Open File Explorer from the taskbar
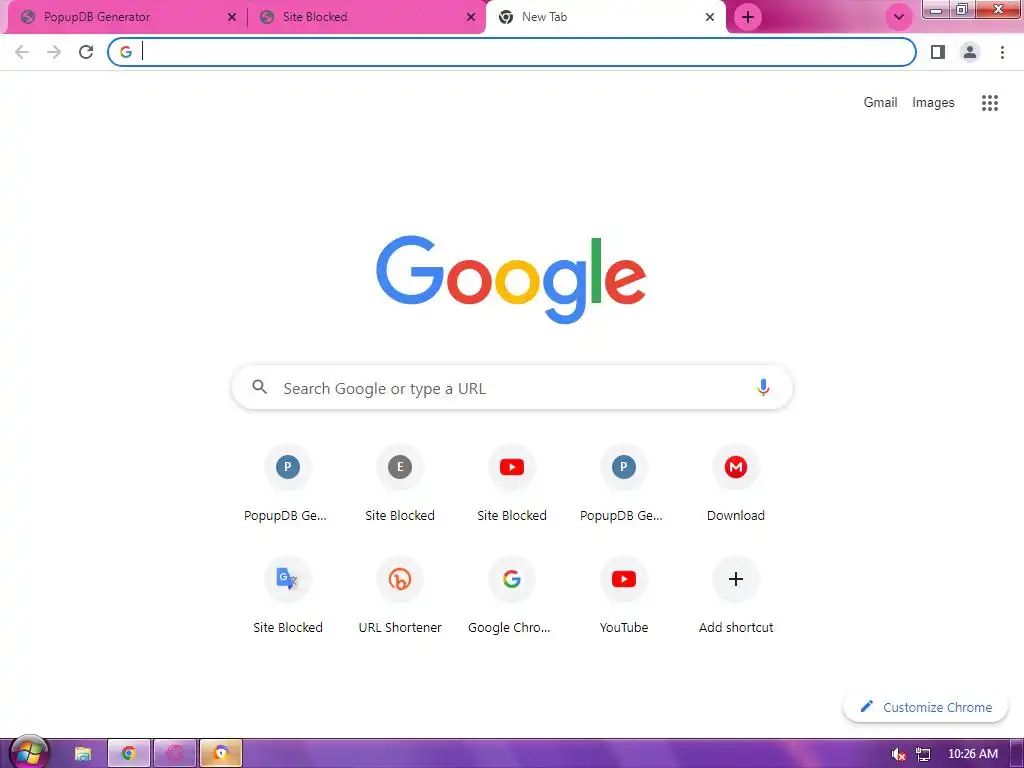1024x768 pixels. click(82, 754)
